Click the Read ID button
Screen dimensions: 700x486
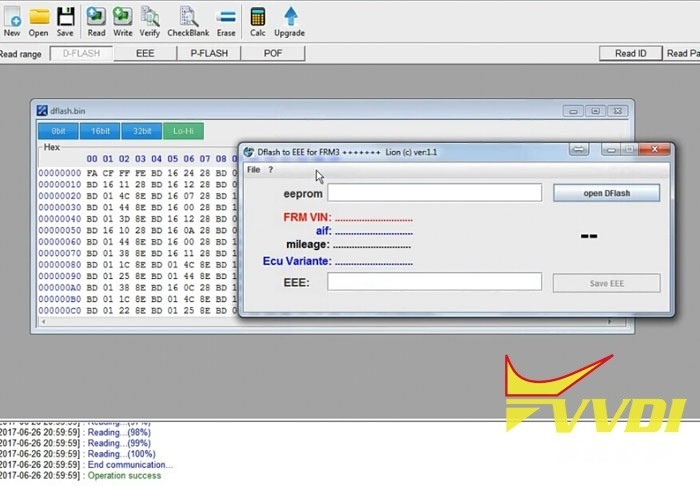pyautogui.click(x=630, y=54)
